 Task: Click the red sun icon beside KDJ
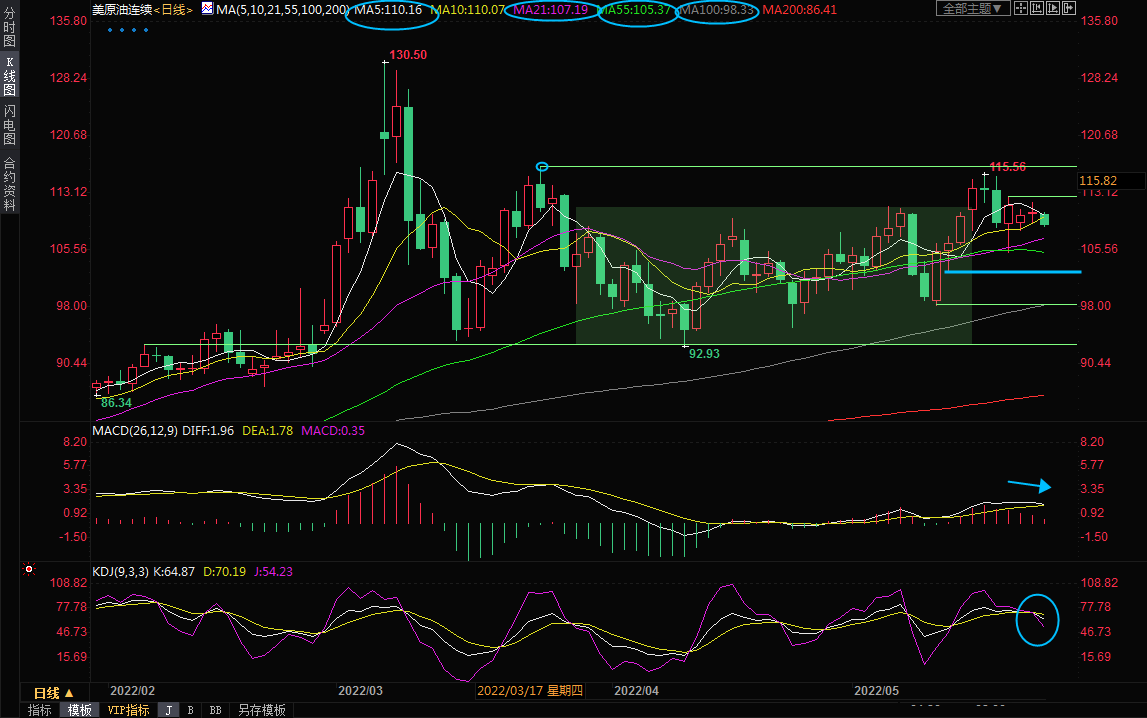click(x=29, y=570)
